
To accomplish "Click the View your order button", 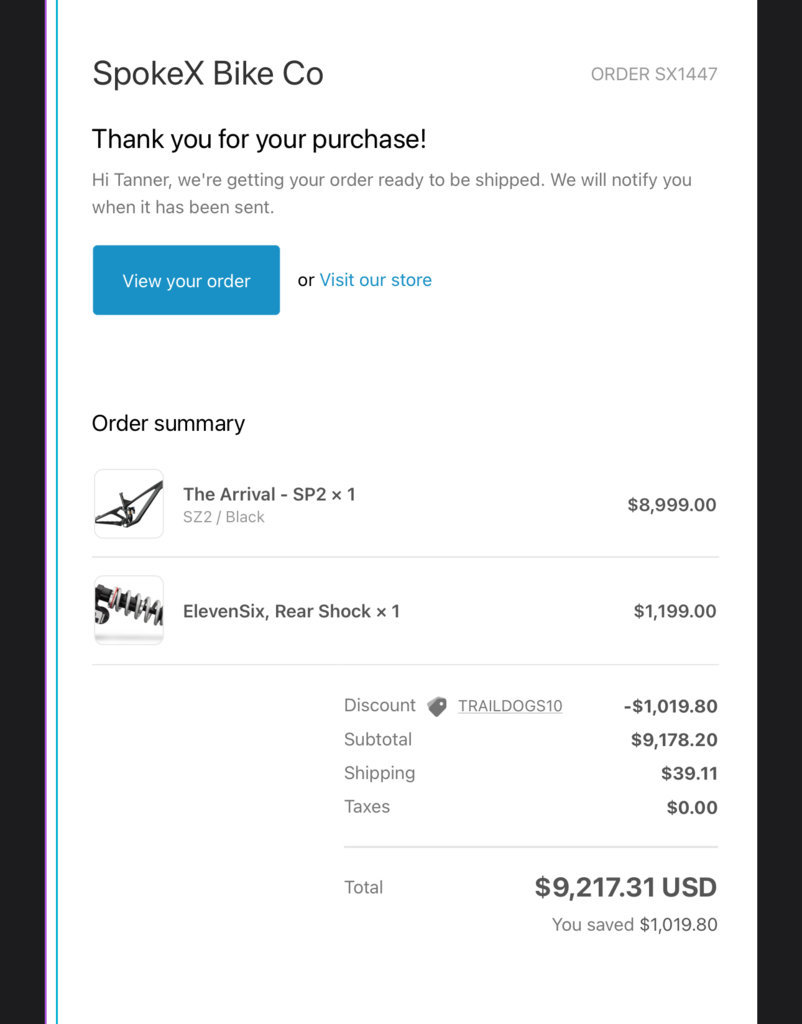I will coord(186,280).
